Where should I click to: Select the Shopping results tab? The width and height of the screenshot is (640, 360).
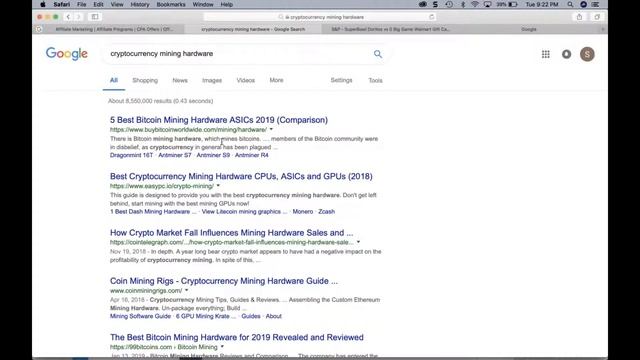(145, 80)
